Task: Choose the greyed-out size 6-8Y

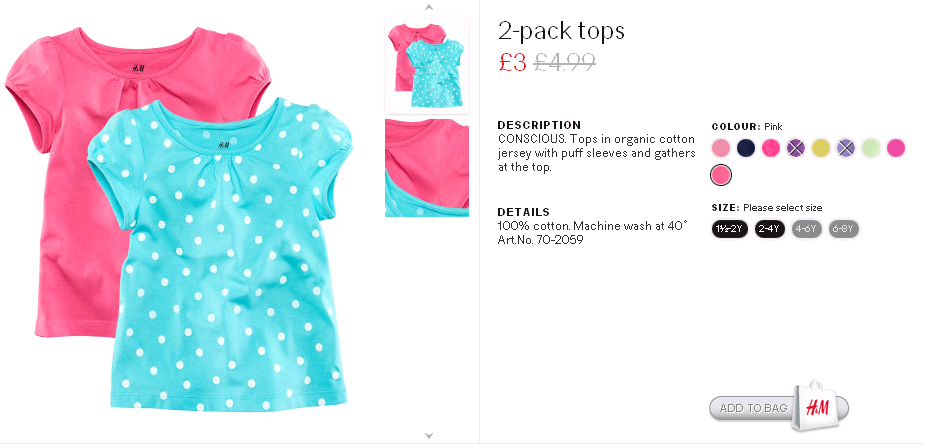Action: [x=844, y=229]
